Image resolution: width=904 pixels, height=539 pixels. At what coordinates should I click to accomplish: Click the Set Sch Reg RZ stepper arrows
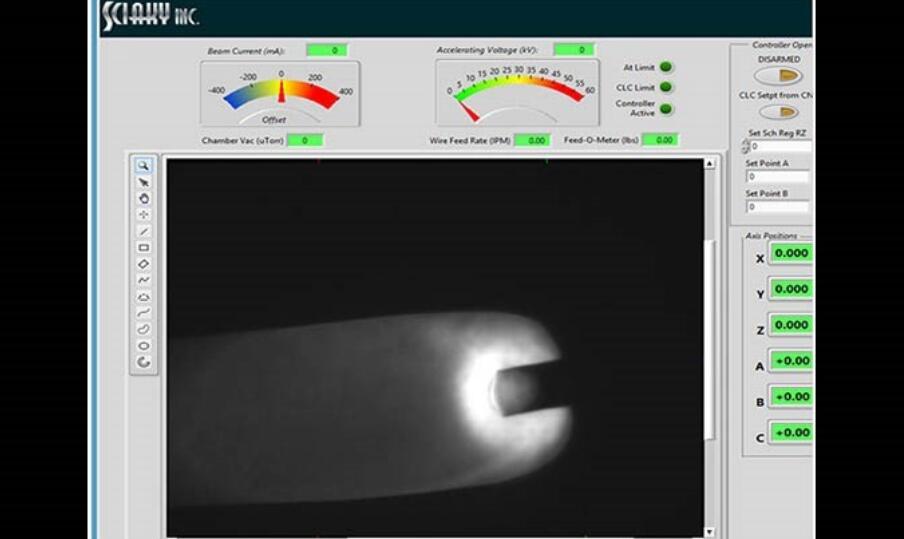(745, 146)
